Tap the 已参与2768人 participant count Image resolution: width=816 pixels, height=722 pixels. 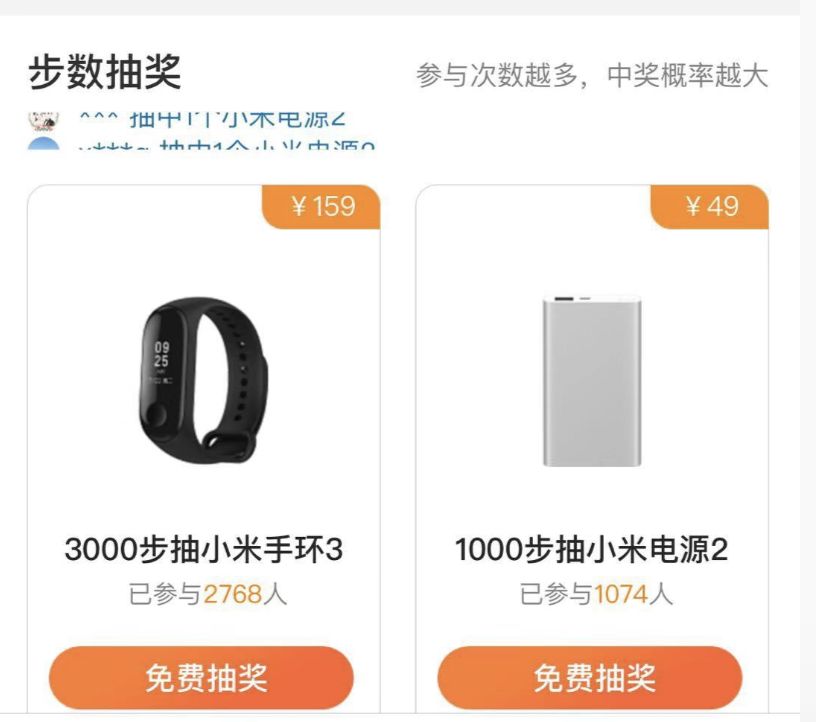click(208, 594)
